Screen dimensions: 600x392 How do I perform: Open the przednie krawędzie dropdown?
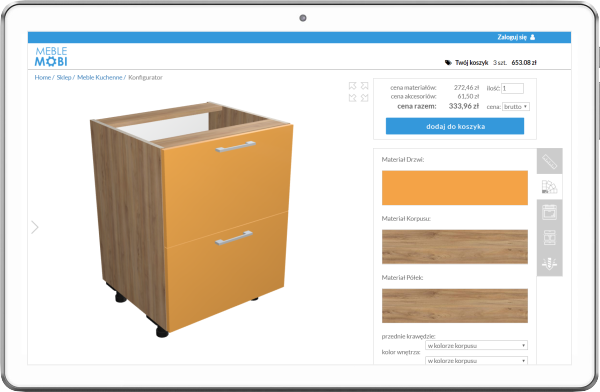pos(476,345)
